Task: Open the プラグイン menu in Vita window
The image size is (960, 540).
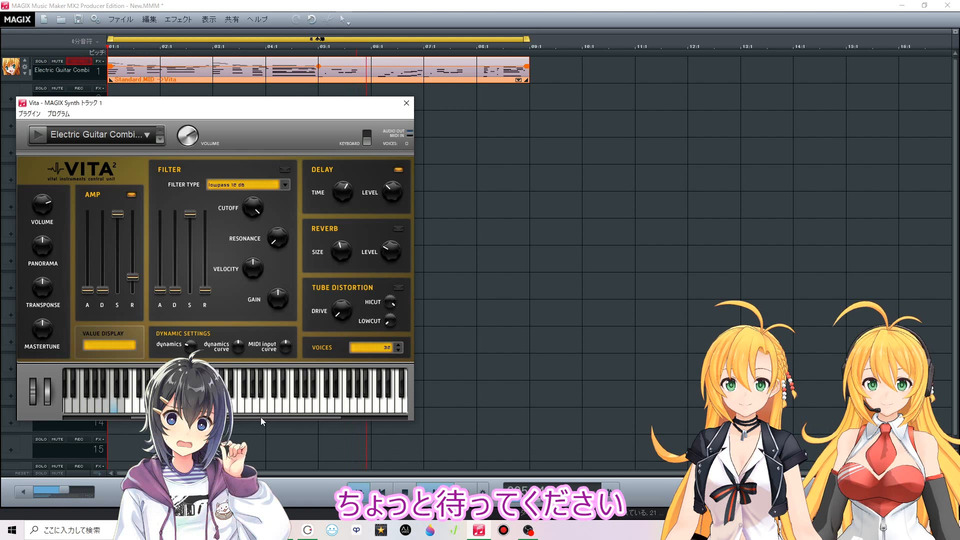Action: point(29,114)
